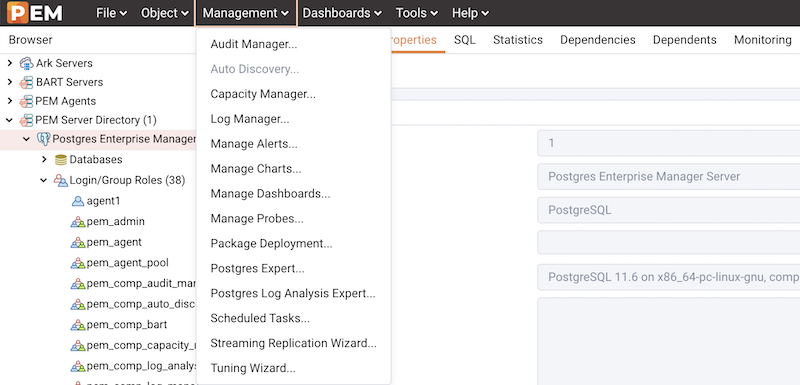Click the Login/Group Roles icon
The height and width of the screenshot is (385, 800).
coord(61,180)
